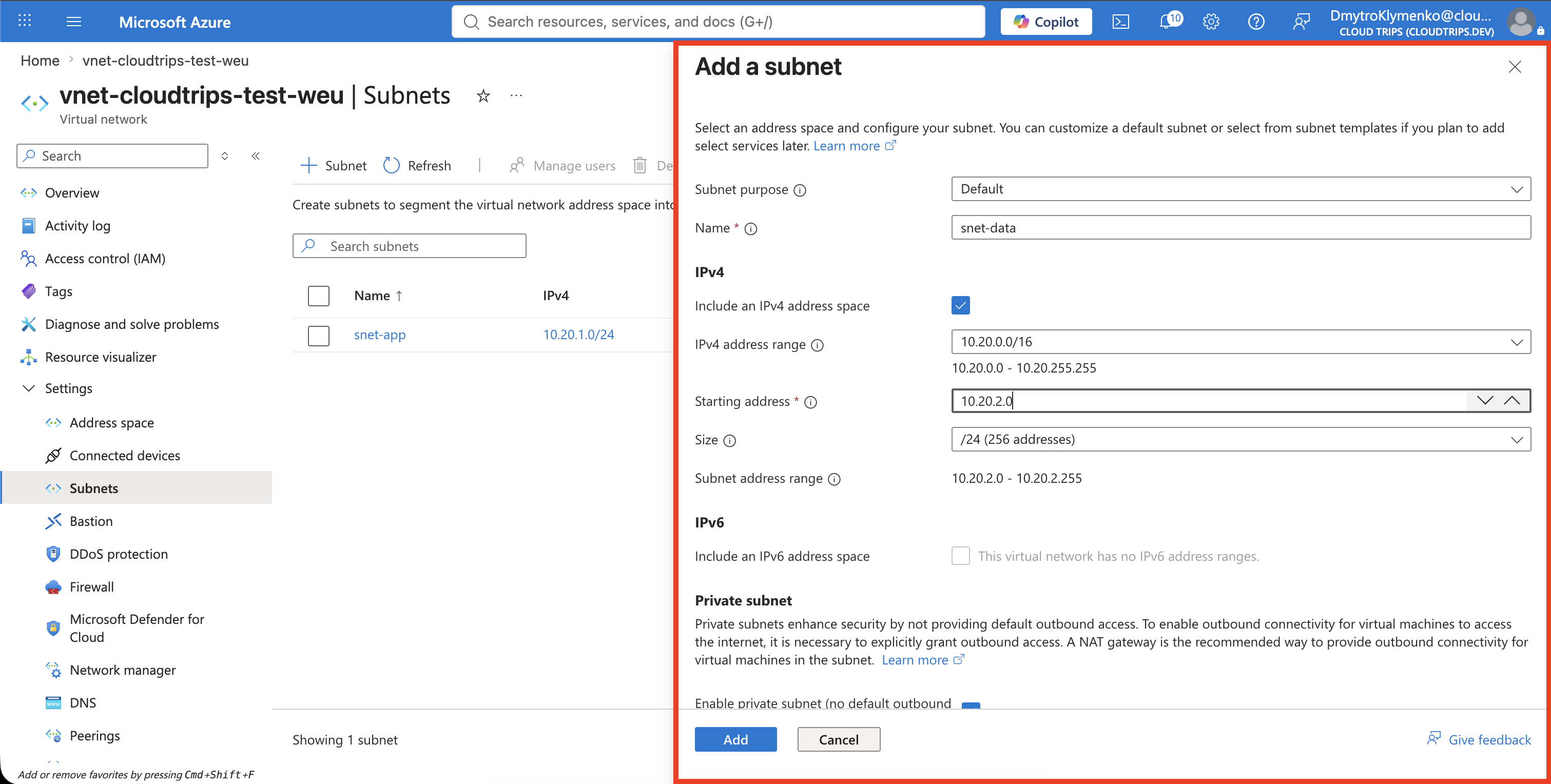The width and height of the screenshot is (1551, 784).
Task: Open the Size /24 dropdown
Action: tap(1241, 440)
